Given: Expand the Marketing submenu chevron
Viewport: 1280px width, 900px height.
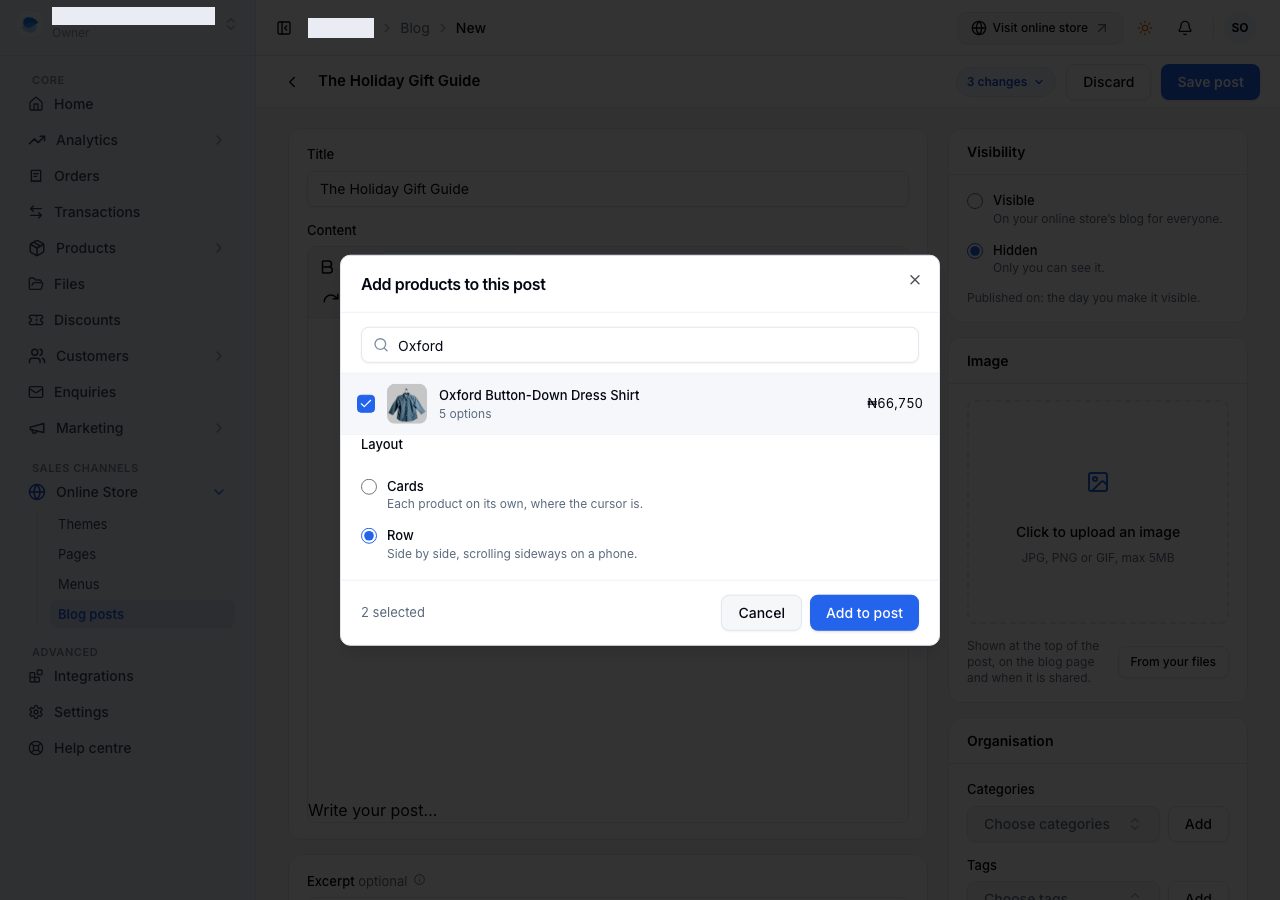Looking at the screenshot, I should click(219, 428).
